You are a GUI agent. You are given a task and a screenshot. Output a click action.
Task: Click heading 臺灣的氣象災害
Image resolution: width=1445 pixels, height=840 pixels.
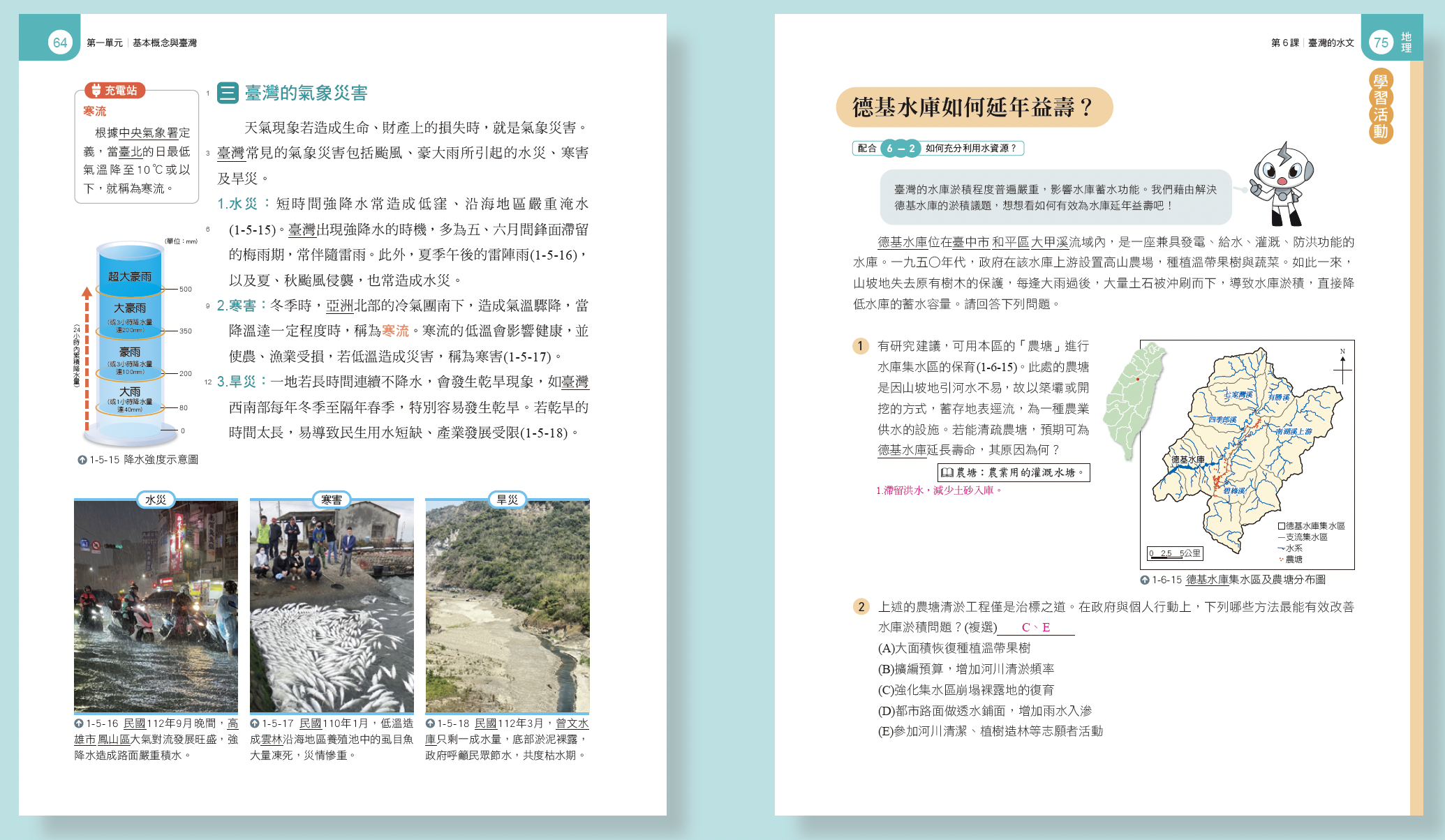(x=306, y=93)
